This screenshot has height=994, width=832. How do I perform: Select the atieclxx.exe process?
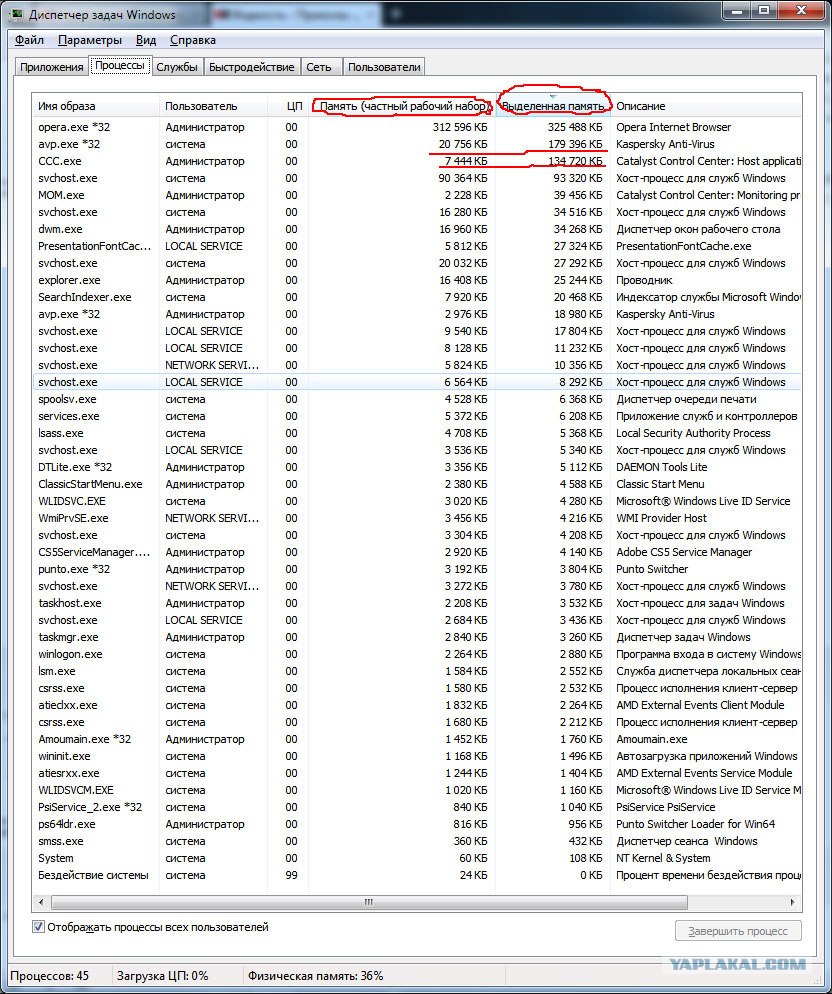(x=417, y=706)
